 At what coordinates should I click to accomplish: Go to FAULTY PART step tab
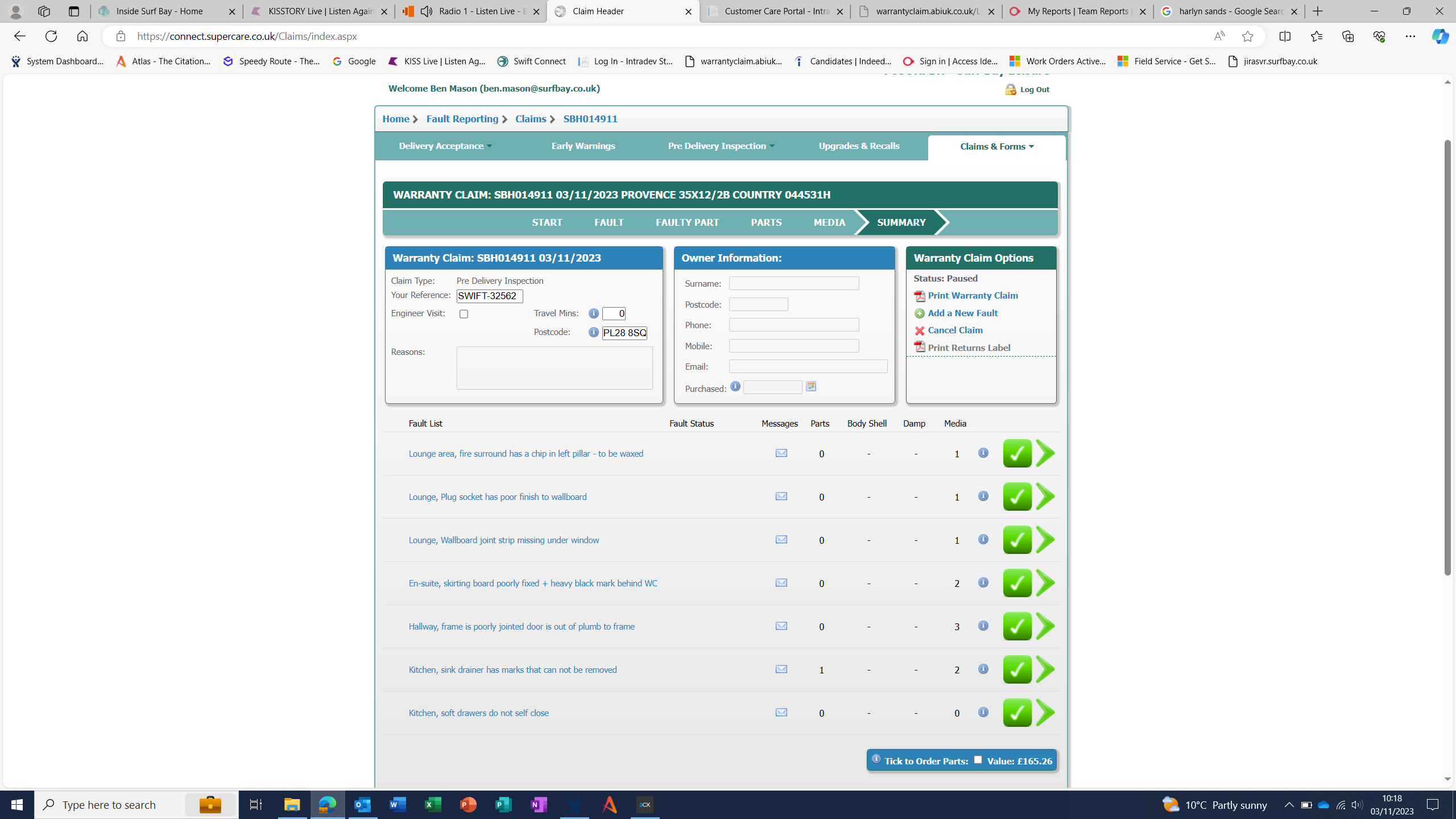686,222
